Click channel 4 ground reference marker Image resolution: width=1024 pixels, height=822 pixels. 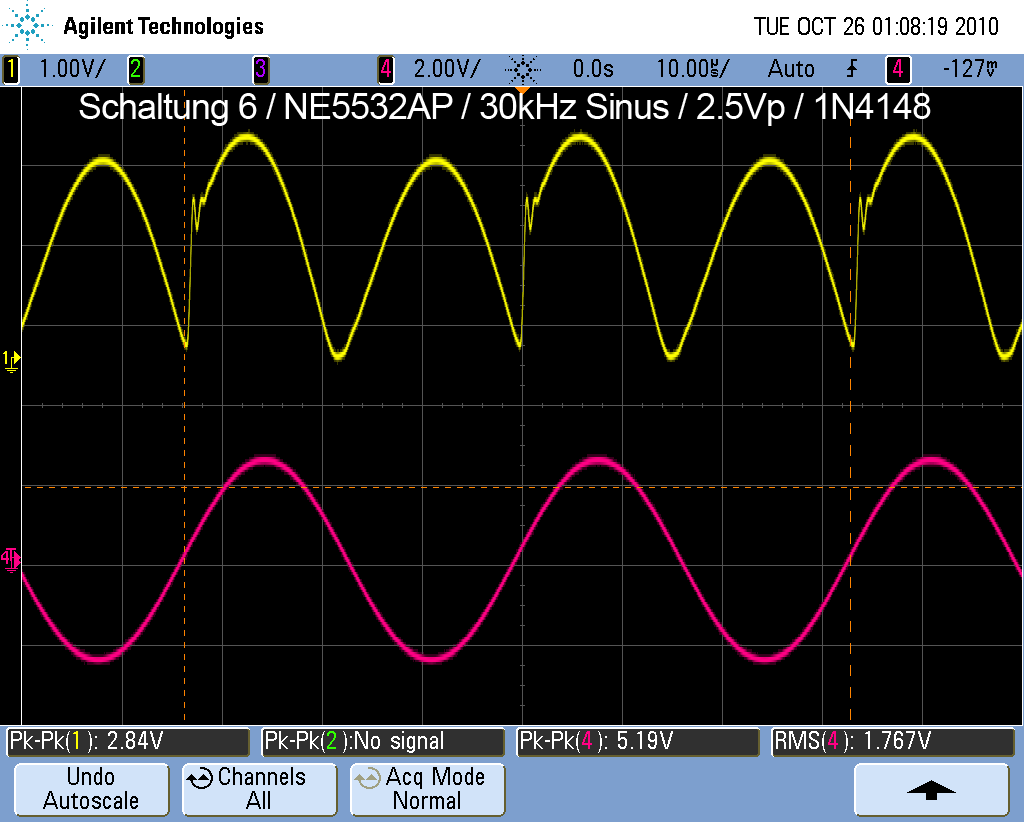[x=10, y=560]
